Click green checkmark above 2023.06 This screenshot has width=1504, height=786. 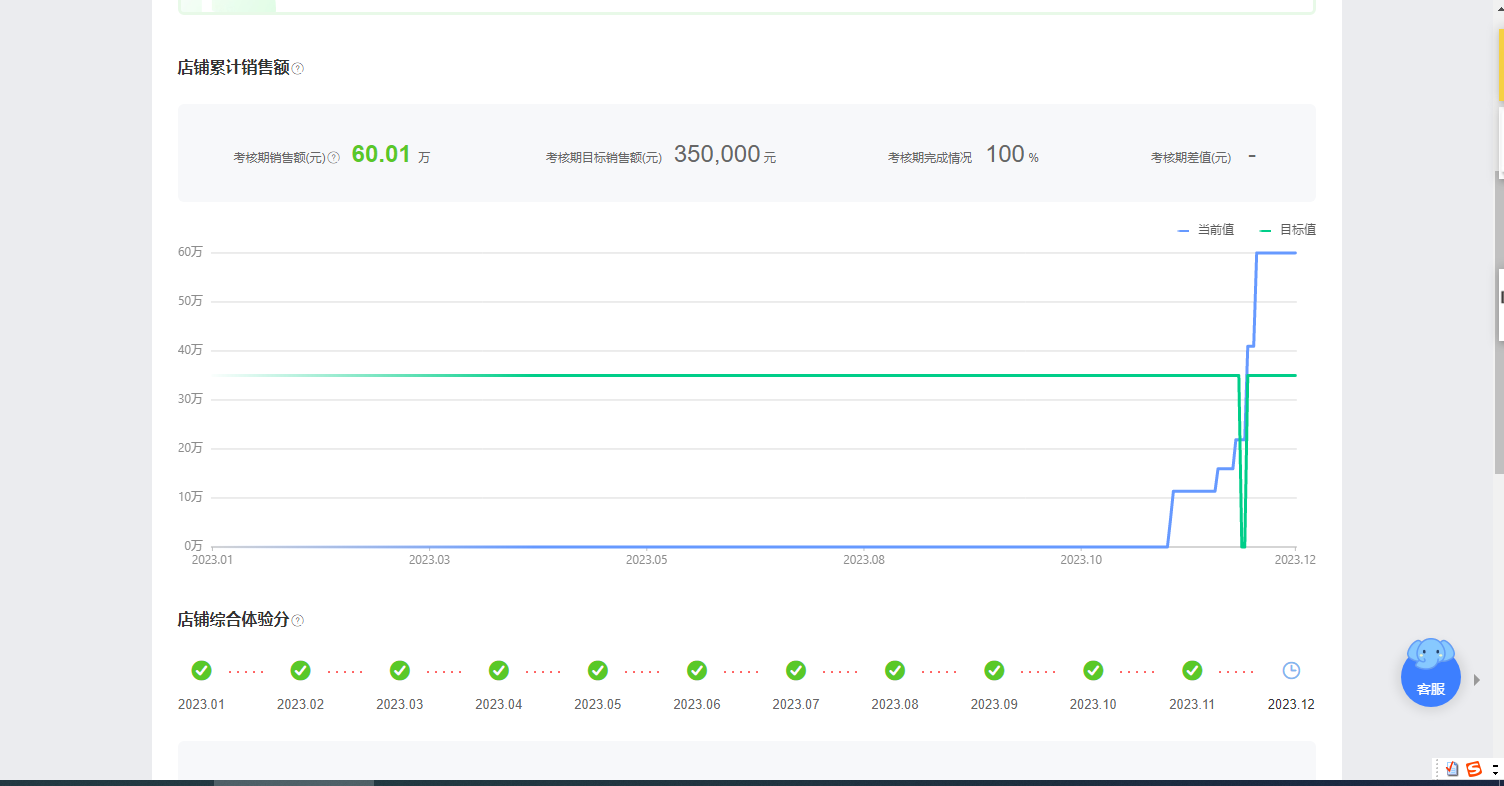(x=697, y=670)
